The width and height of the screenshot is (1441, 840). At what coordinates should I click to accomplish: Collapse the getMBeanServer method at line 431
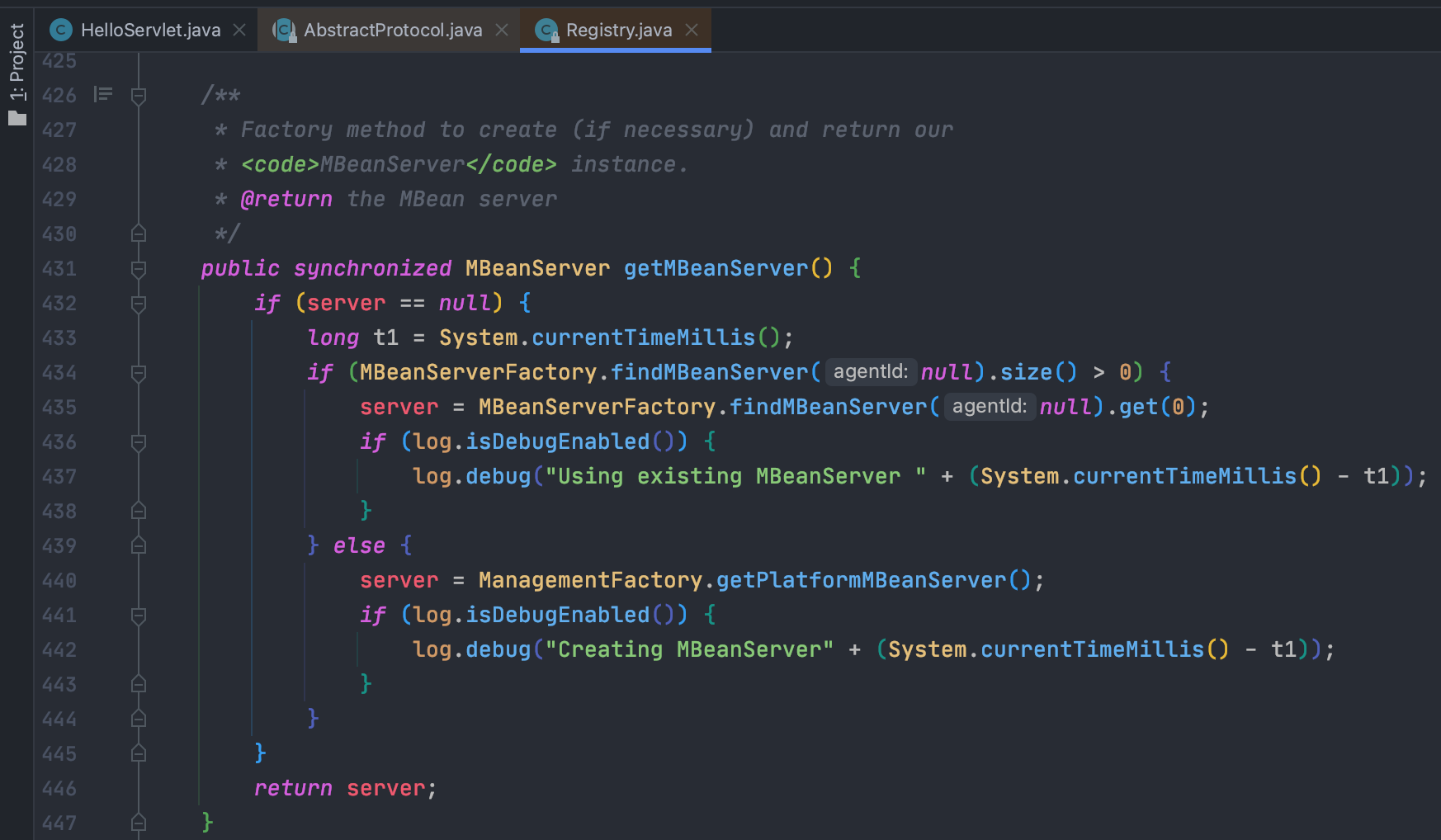pos(139,269)
